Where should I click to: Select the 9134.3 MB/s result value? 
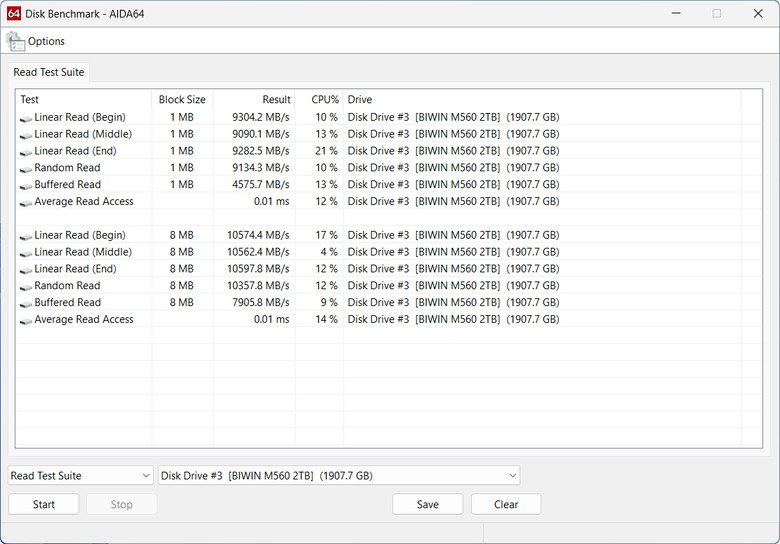tap(261, 168)
